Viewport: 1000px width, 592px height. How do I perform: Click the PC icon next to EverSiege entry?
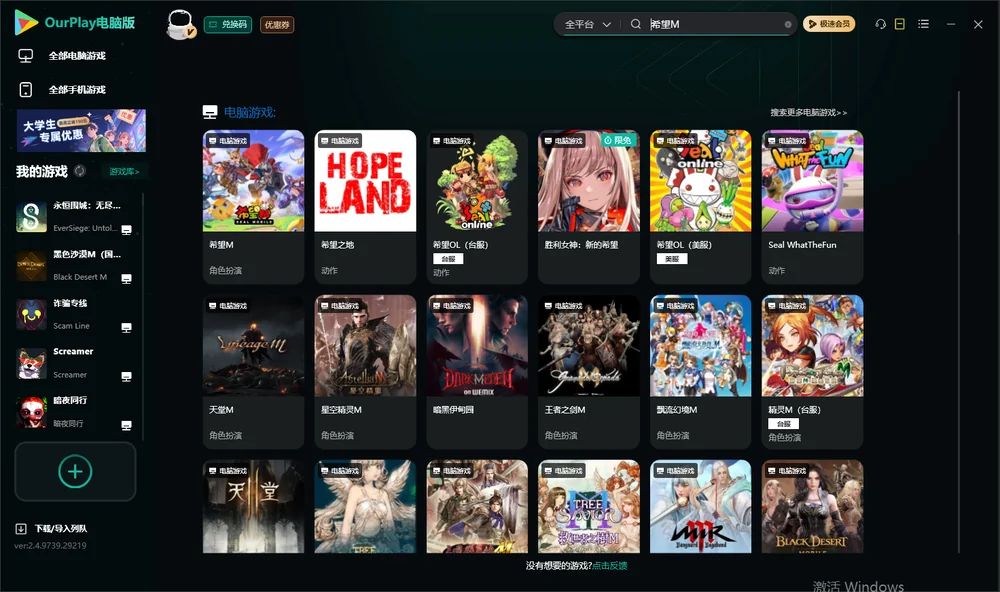coord(126,230)
